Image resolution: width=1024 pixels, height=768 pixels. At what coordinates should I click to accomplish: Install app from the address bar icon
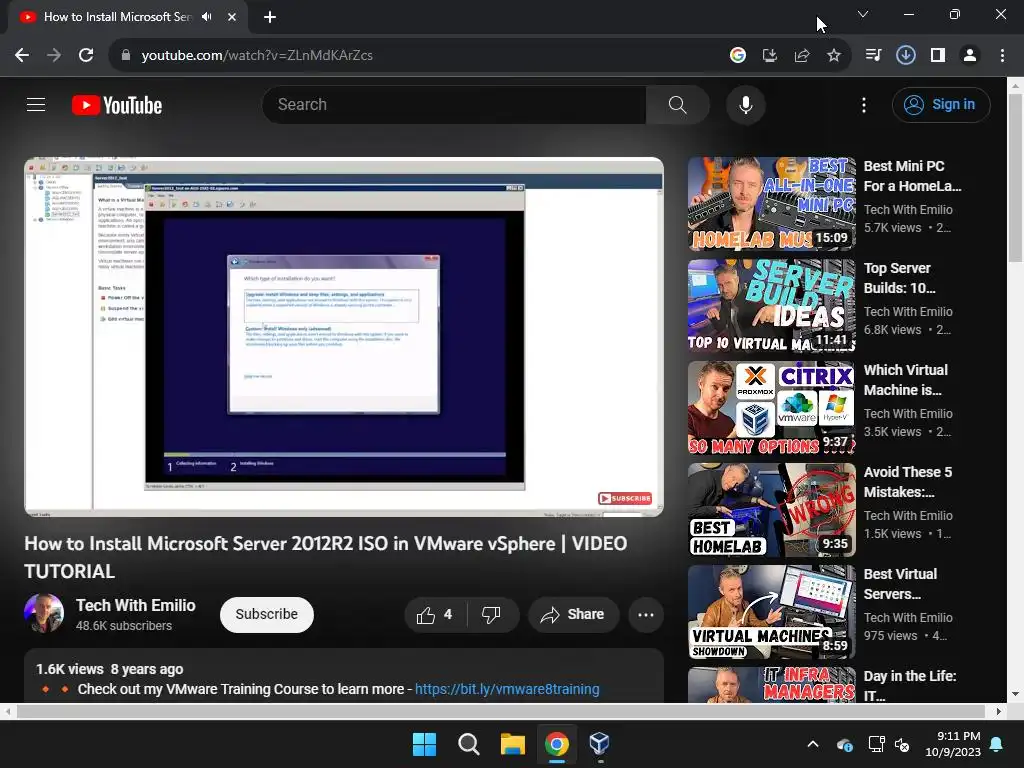pos(770,55)
